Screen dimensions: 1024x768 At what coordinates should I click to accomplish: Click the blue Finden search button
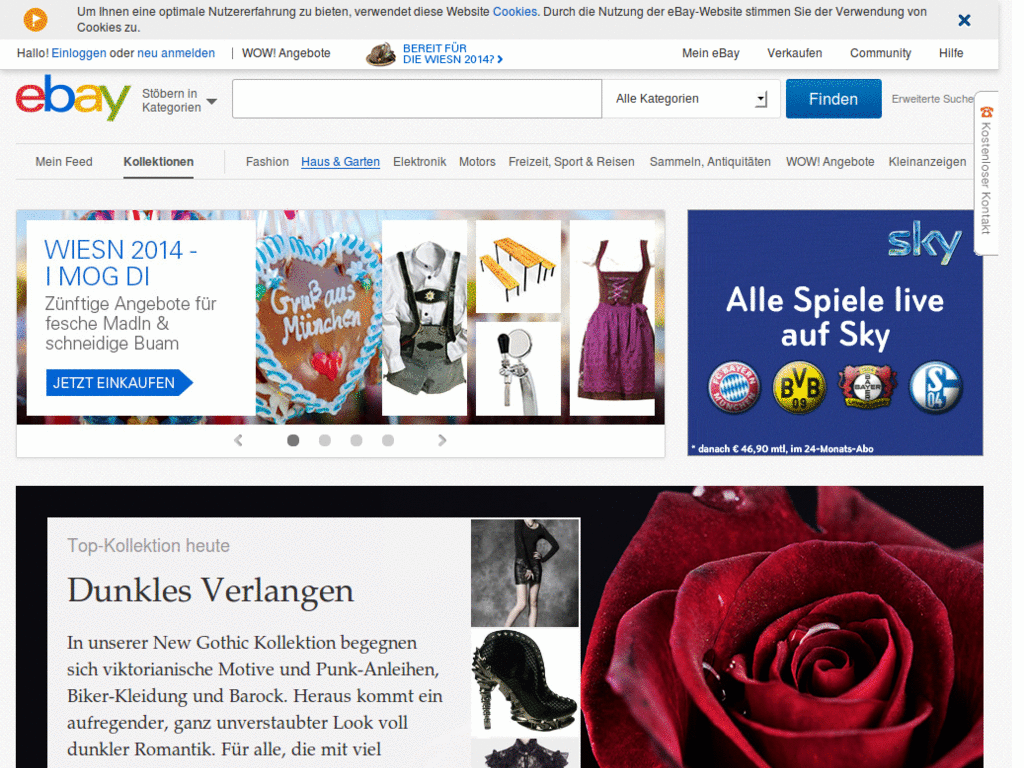click(833, 99)
